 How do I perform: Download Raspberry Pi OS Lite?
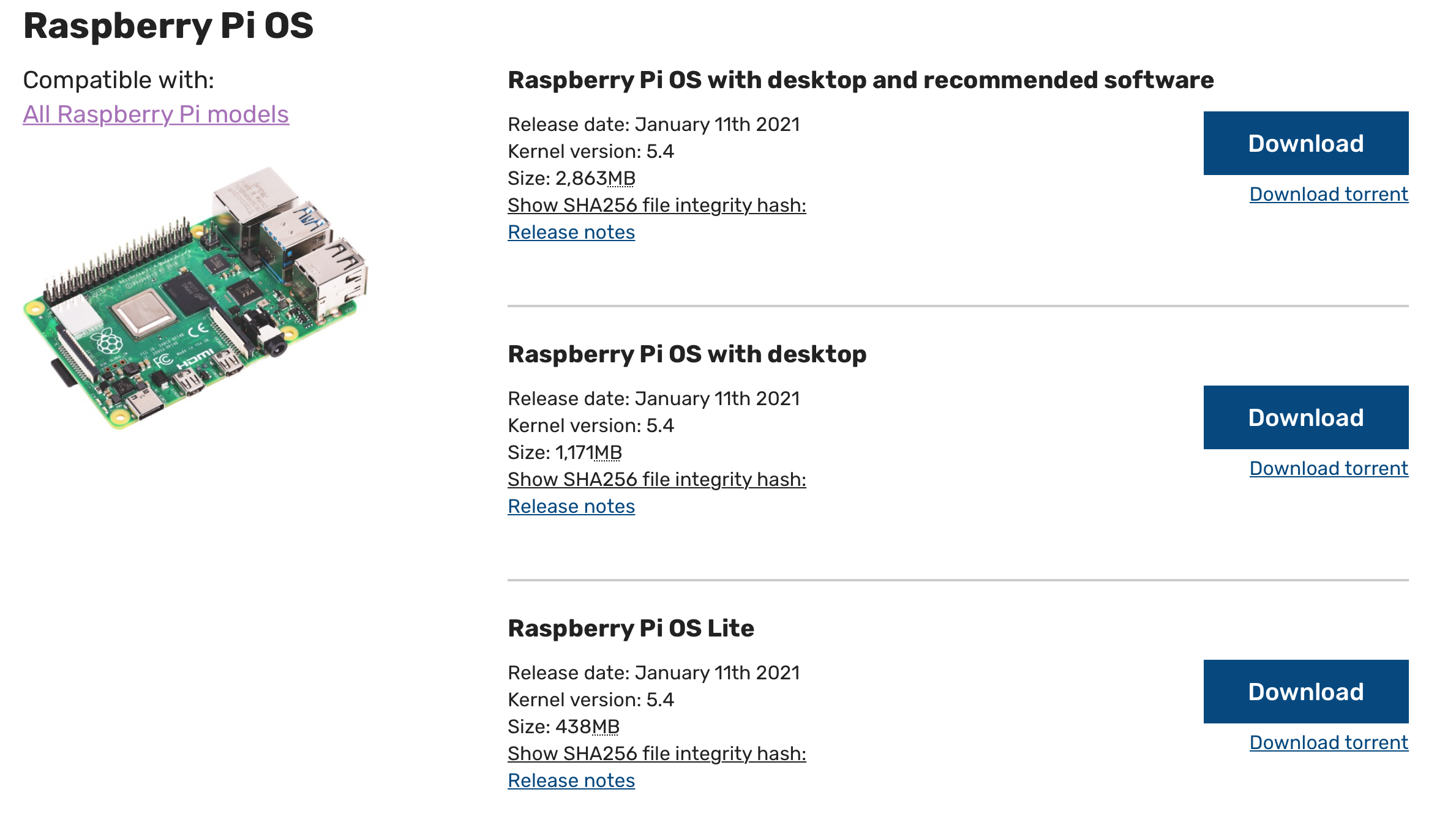[x=1305, y=692]
